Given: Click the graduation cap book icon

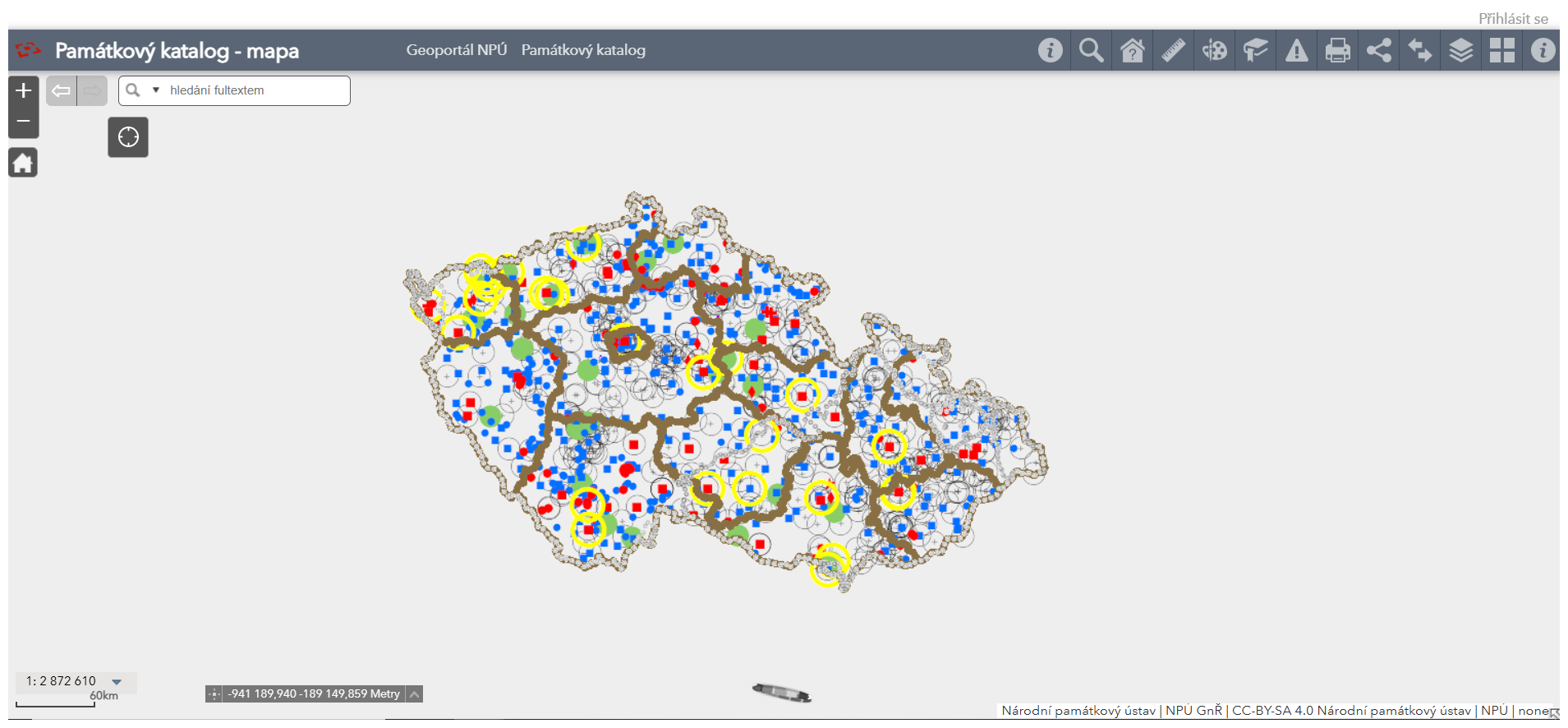Looking at the screenshot, I should [1255, 51].
